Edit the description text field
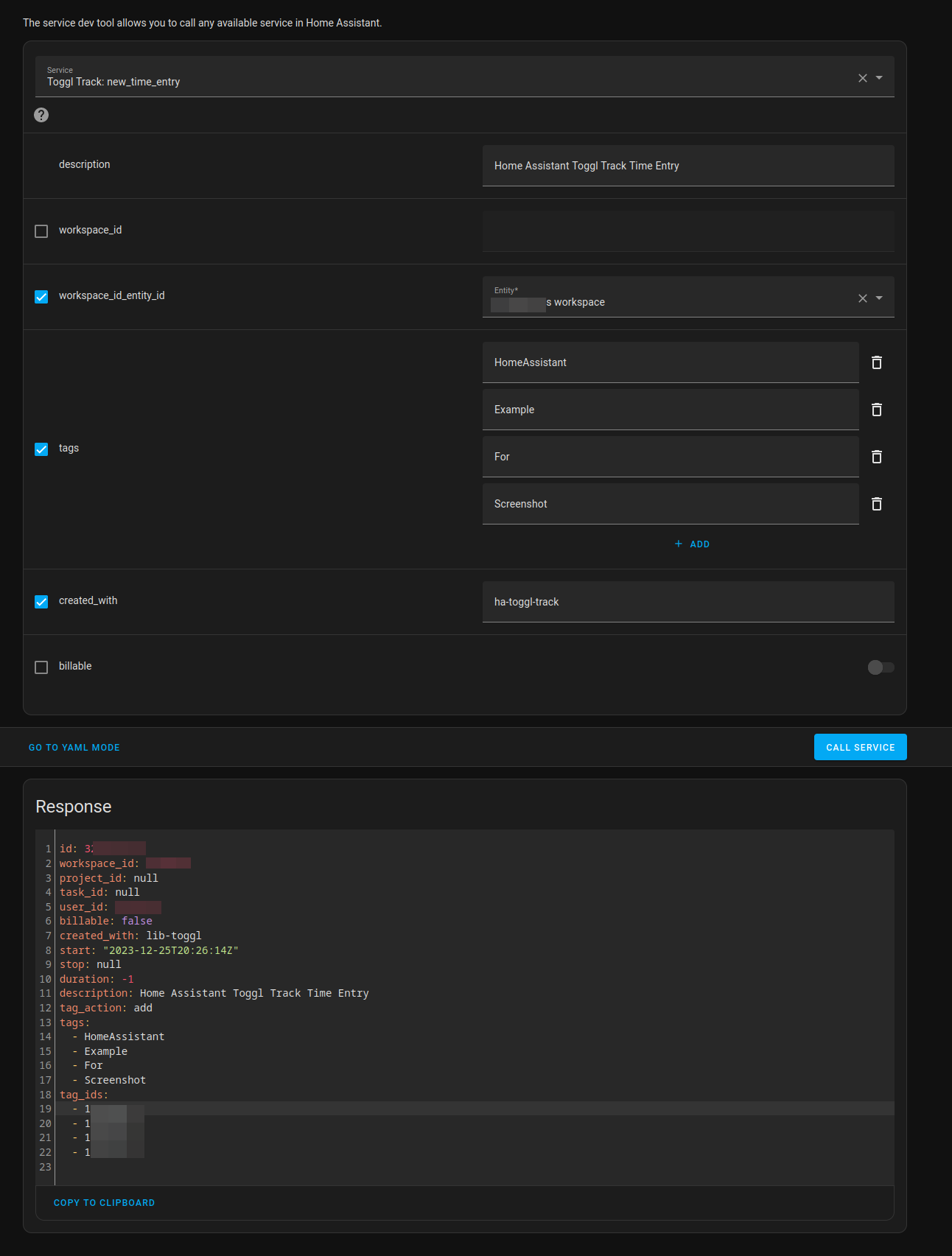Image resolution: width=952 pixels, height=1256 pixels. pos(688,166)
